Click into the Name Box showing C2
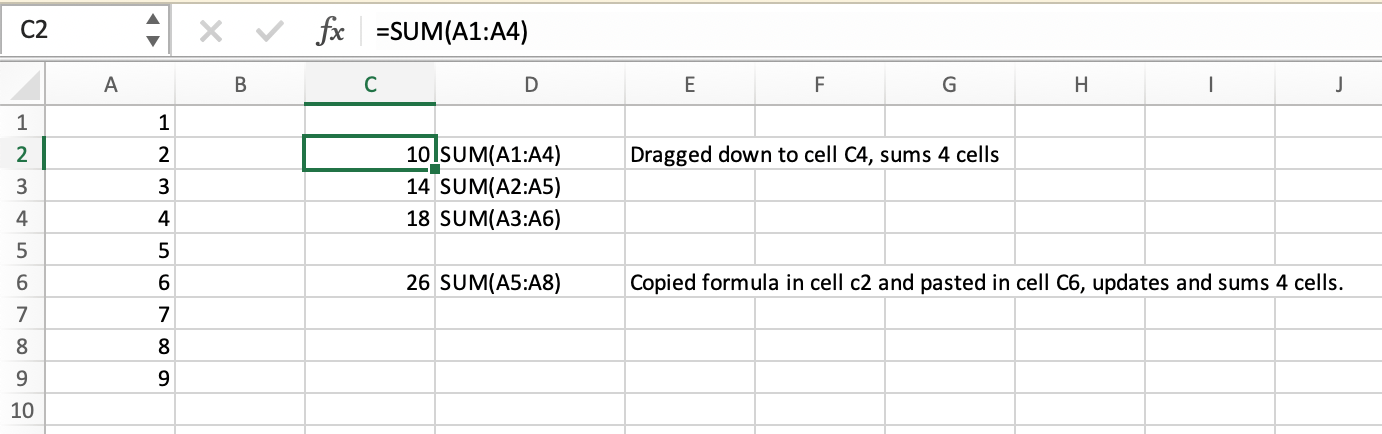The image size is (1382, 434). 70,32
